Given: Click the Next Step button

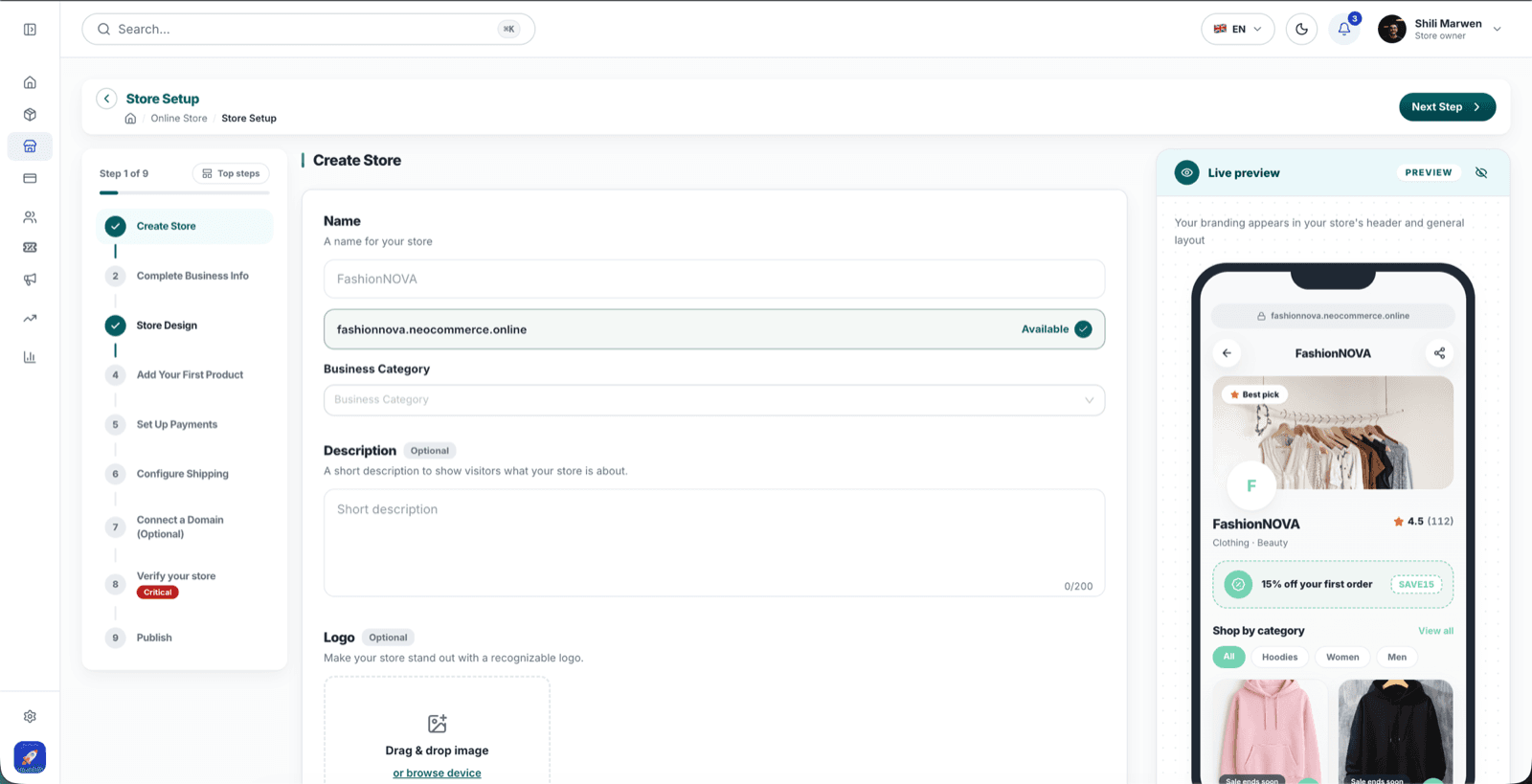Looking at the screenshot, I should (1447, 107).
